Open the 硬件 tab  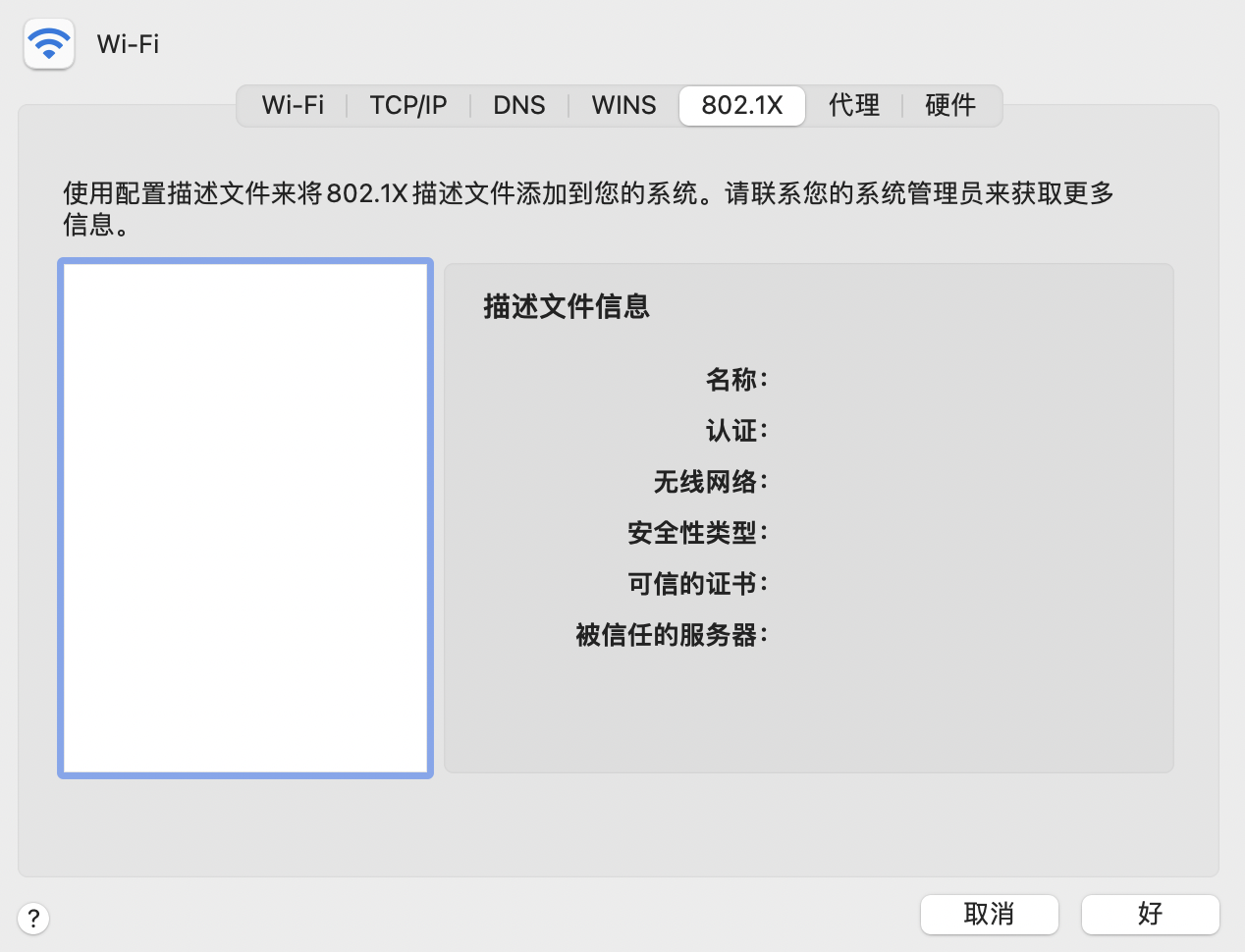[x=950, y=106]
